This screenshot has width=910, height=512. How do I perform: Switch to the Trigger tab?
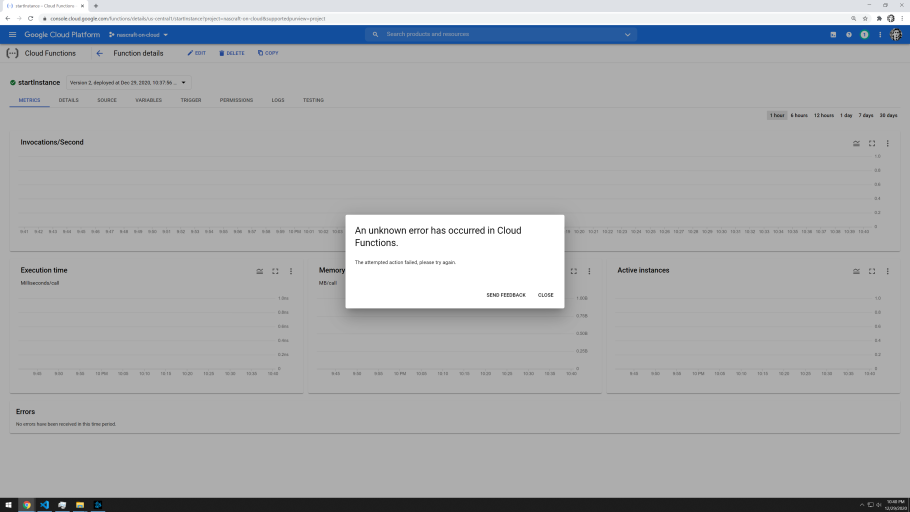click(x=191, y=100)
